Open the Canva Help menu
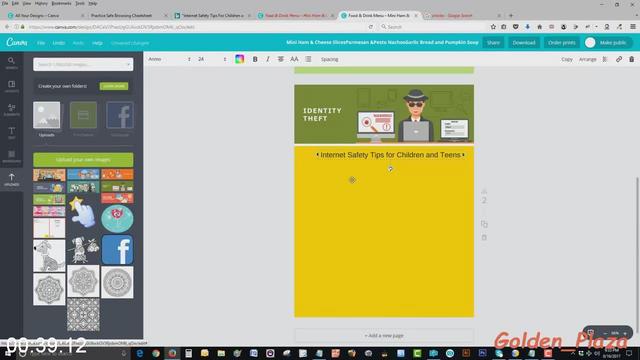This screenshot has height=360, width=640. (x=97, y=43)
